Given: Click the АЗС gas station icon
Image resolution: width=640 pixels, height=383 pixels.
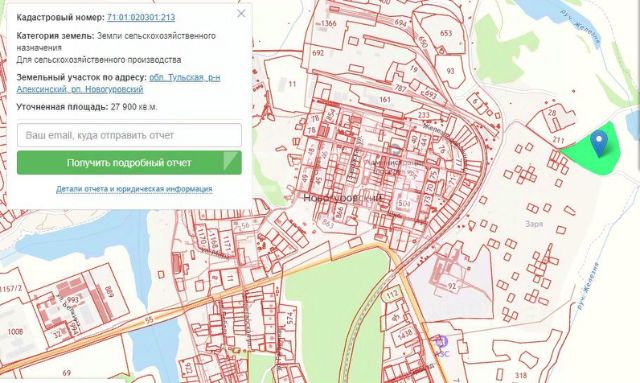Looking at the screenshot, I should (442, 341).
